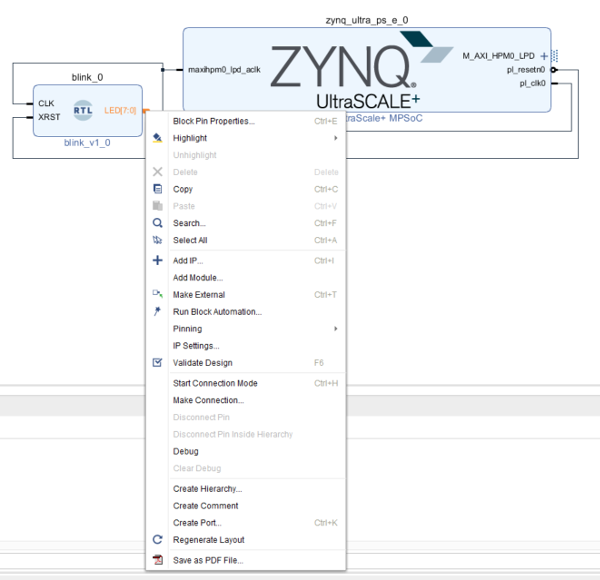Click the RTL icon on blink_0 block
Screen dimensions: 600x580
[x=83, y=111]
